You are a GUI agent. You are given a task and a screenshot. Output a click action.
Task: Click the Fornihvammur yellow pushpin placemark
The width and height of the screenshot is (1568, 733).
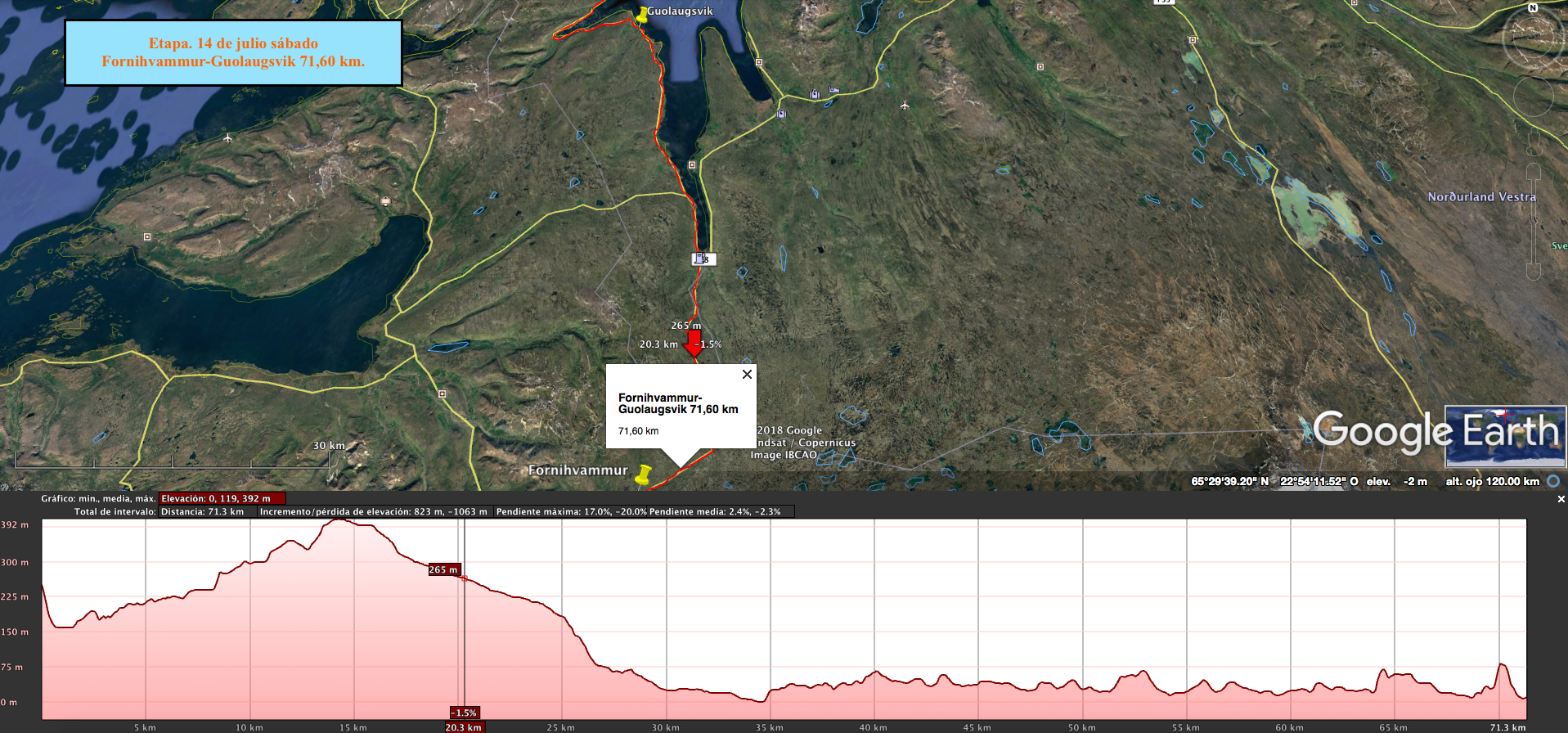(644, 474)
